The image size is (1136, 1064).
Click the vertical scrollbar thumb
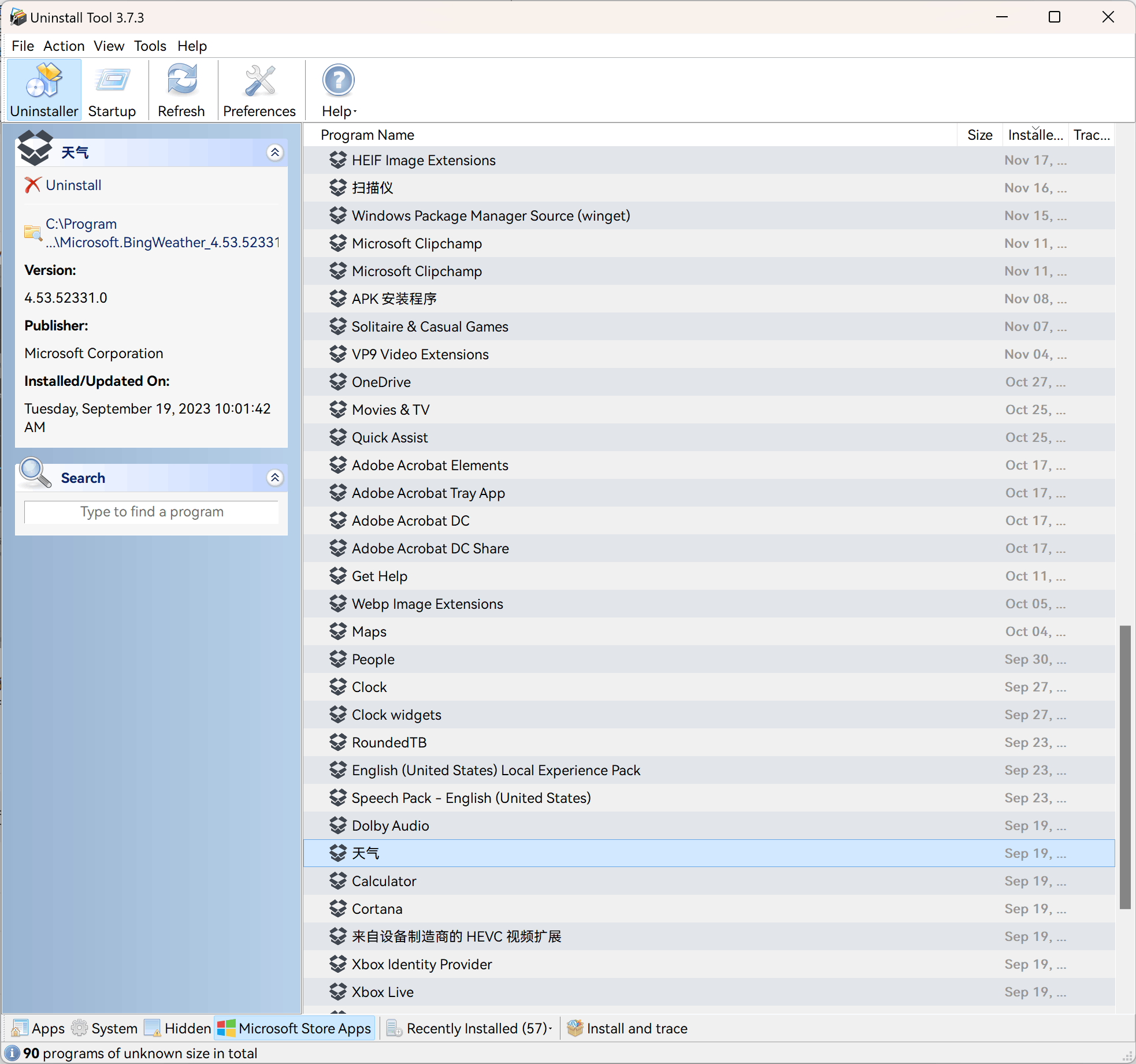(1124, 766)
